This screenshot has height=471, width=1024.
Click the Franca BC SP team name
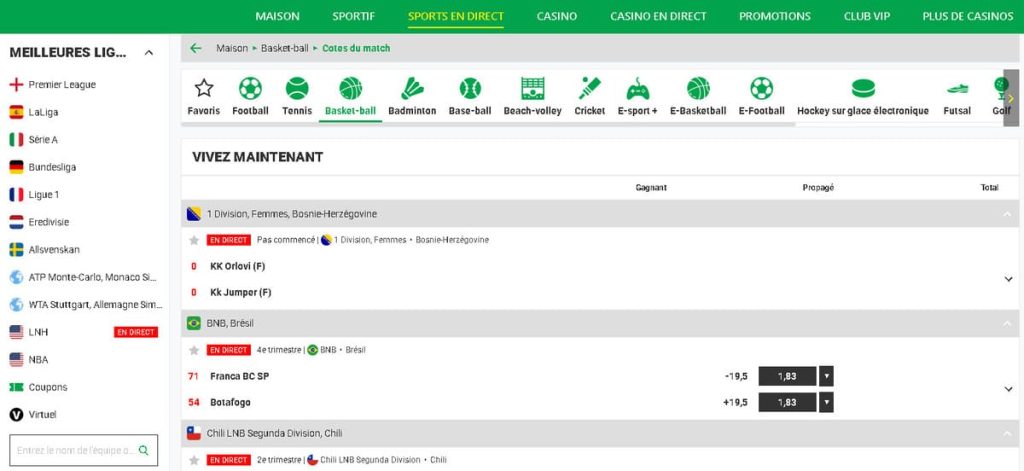239,376
